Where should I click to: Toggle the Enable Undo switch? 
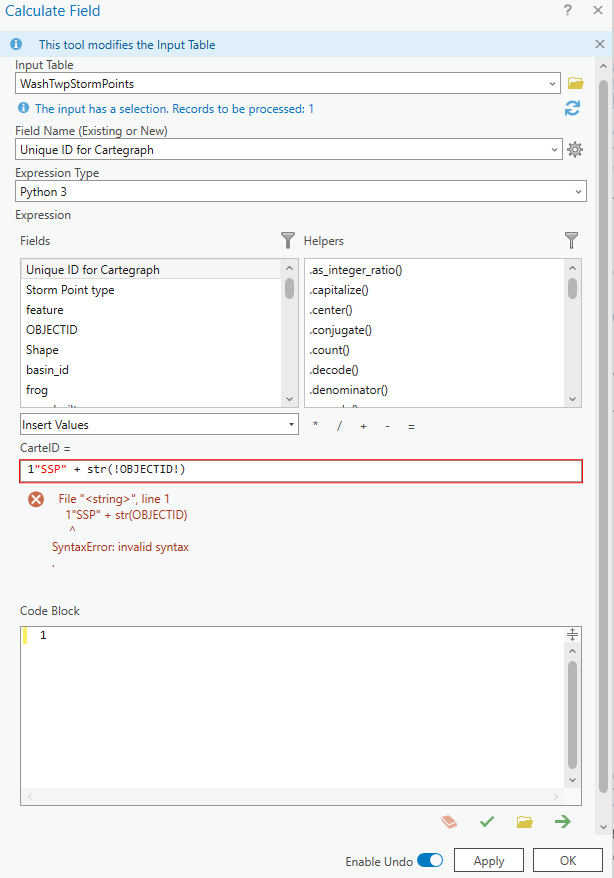[430, 861]
